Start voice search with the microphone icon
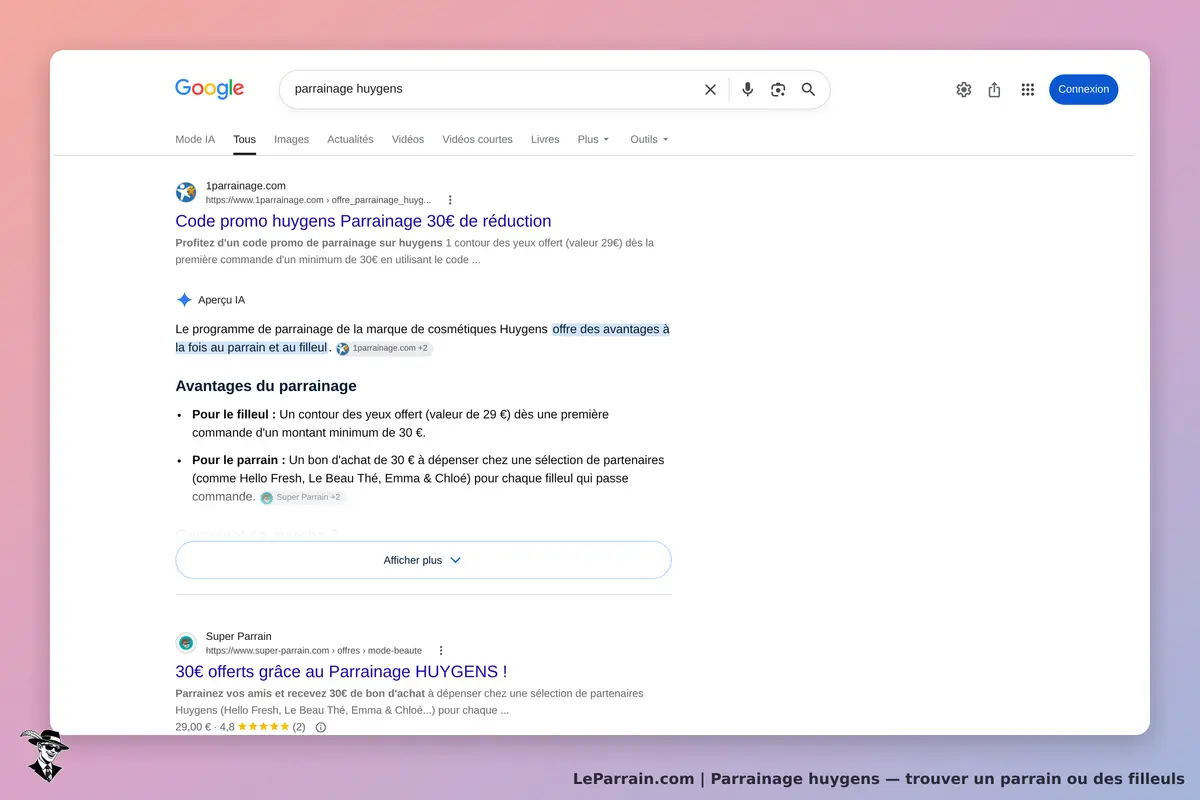The height and width of the screenshot is (800, 1200). coord(747,89)
